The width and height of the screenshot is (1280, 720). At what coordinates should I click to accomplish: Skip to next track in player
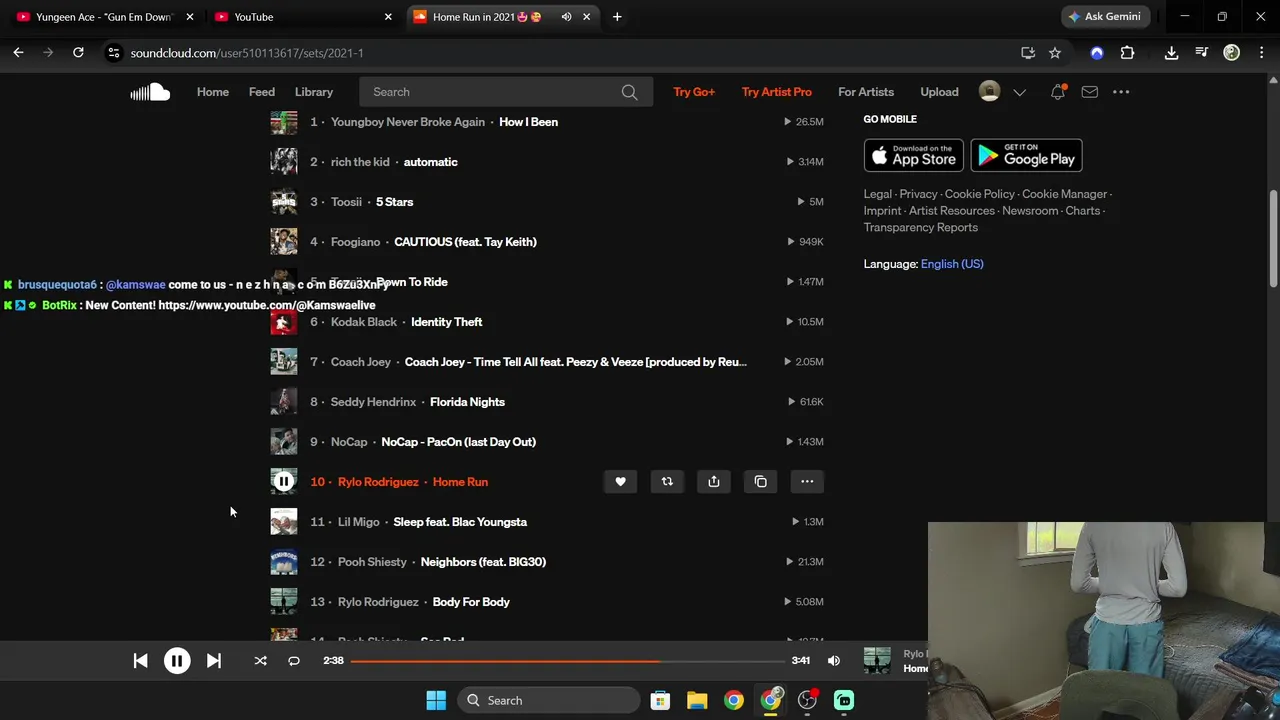coord(214,660)
